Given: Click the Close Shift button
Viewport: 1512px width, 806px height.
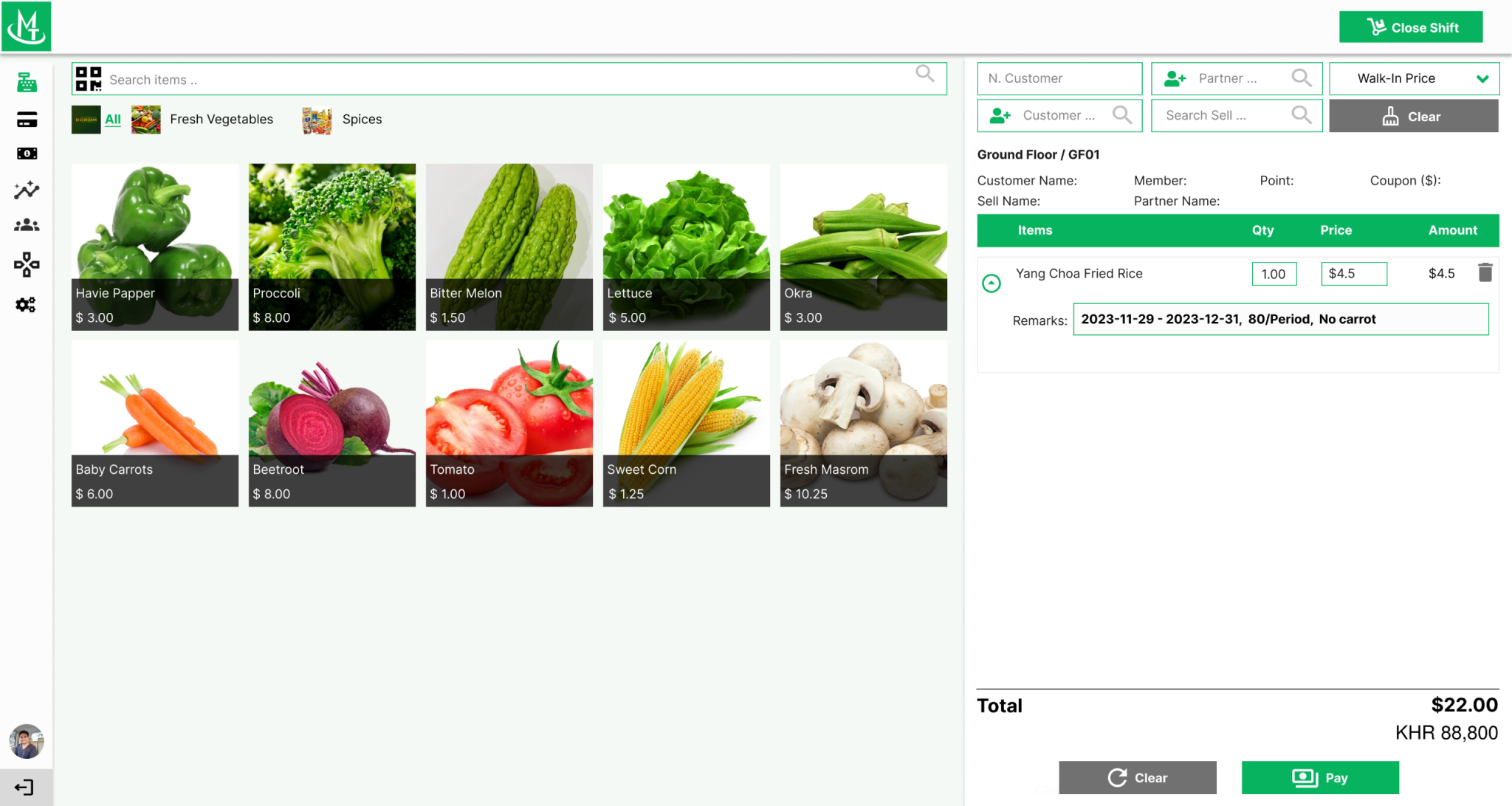Looking at the screenshot, I should 1411,27.
